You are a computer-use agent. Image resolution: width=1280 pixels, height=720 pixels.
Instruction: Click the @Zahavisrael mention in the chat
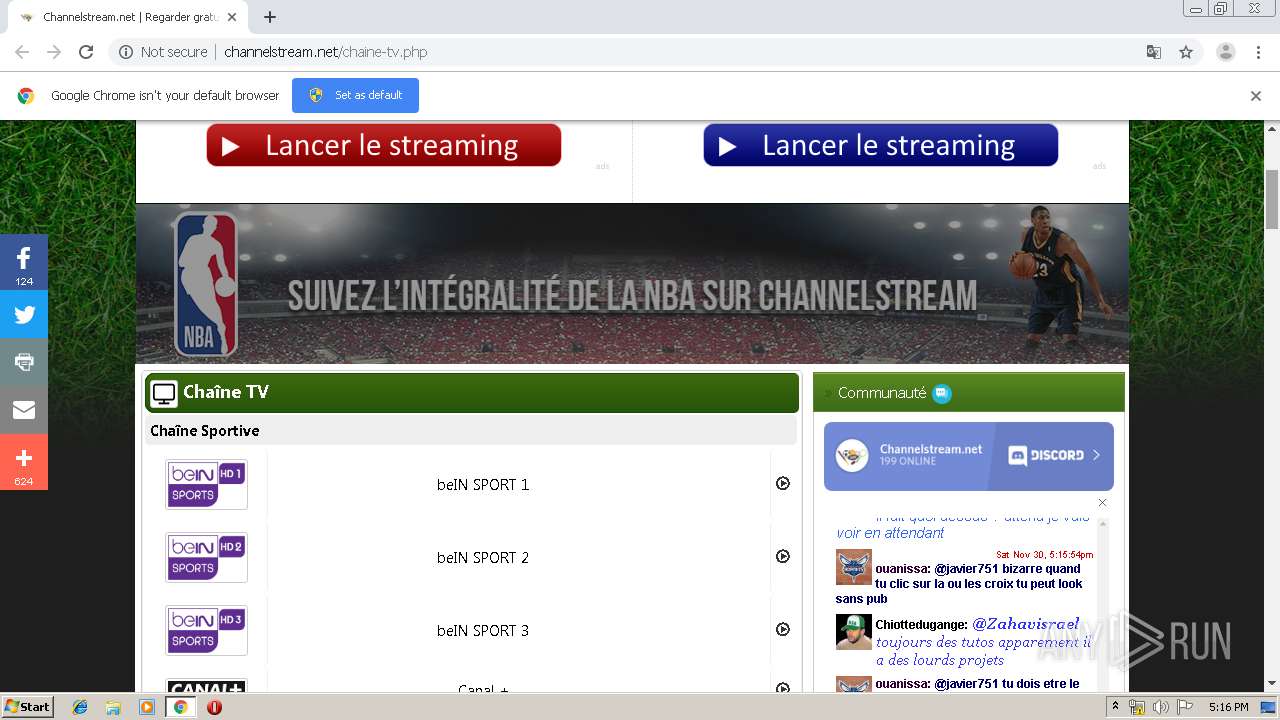[x=1026, y=623]
